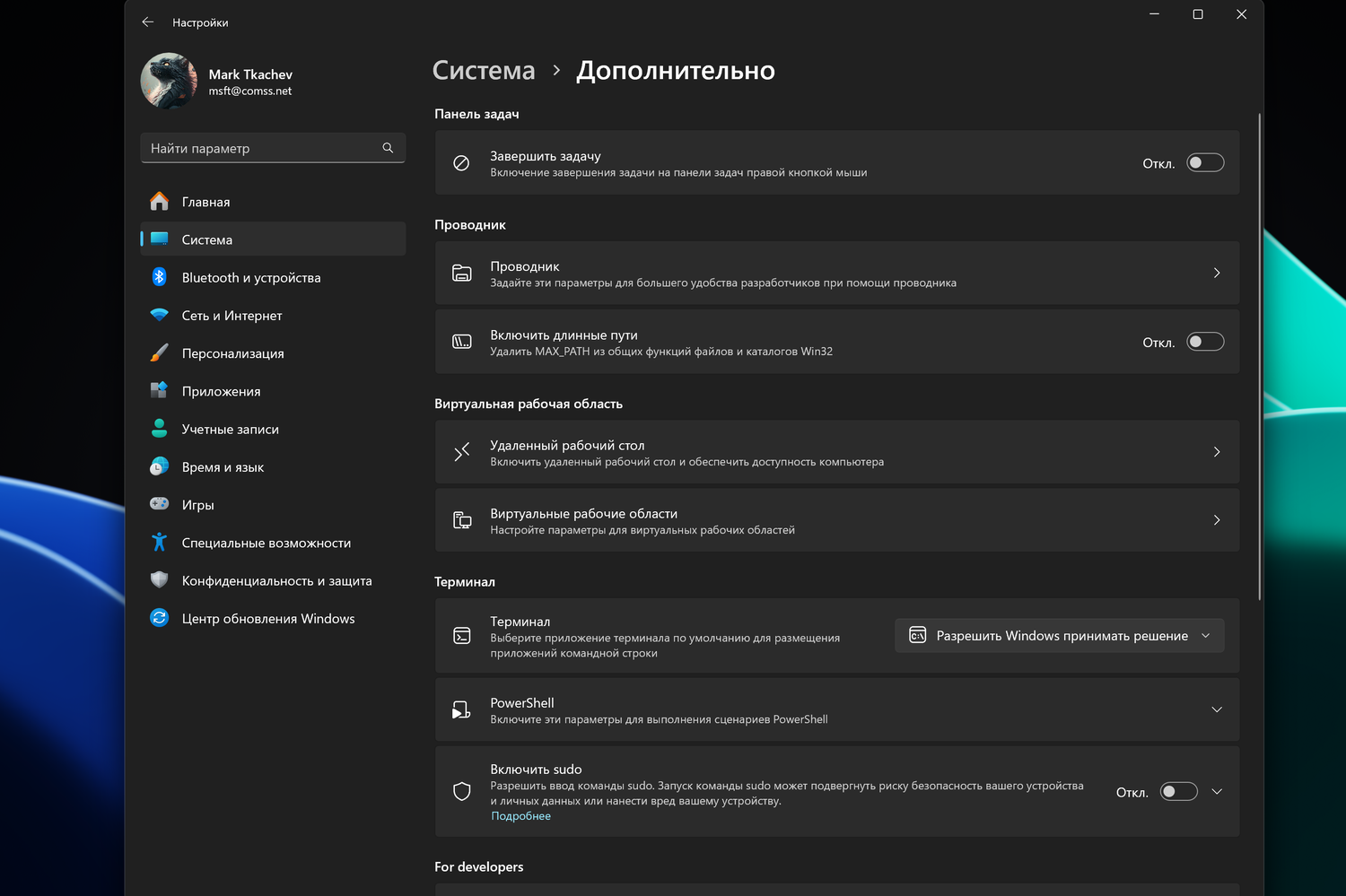Screen dimensions: 1346x896
Task: Expand the PowerShell section
Action: pyautogui.click(x=1217, y=709)
